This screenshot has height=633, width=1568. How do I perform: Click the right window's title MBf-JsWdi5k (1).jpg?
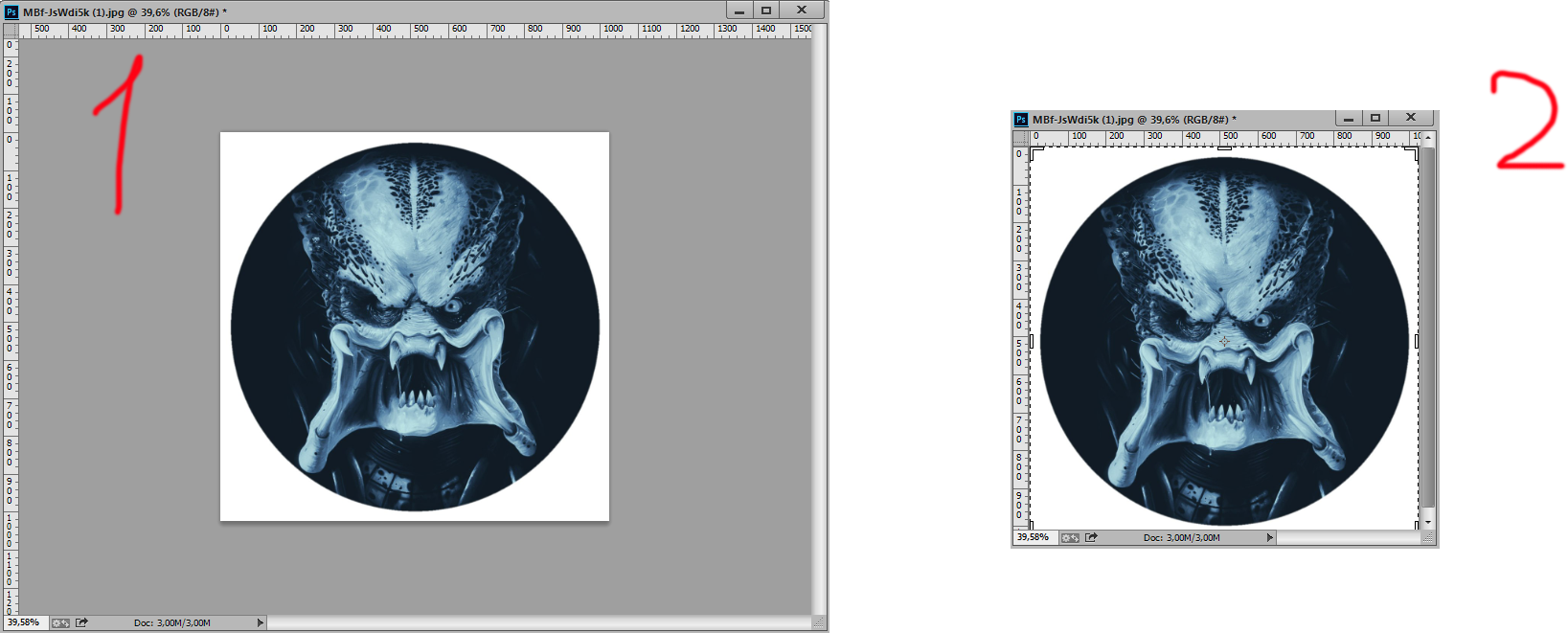point(1083,120)
